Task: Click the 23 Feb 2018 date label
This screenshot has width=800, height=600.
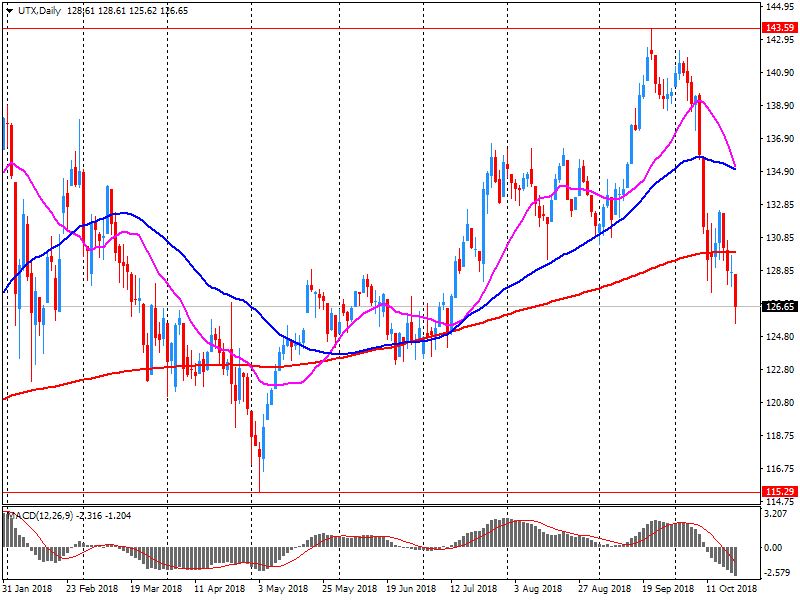Action: [92, 588]
